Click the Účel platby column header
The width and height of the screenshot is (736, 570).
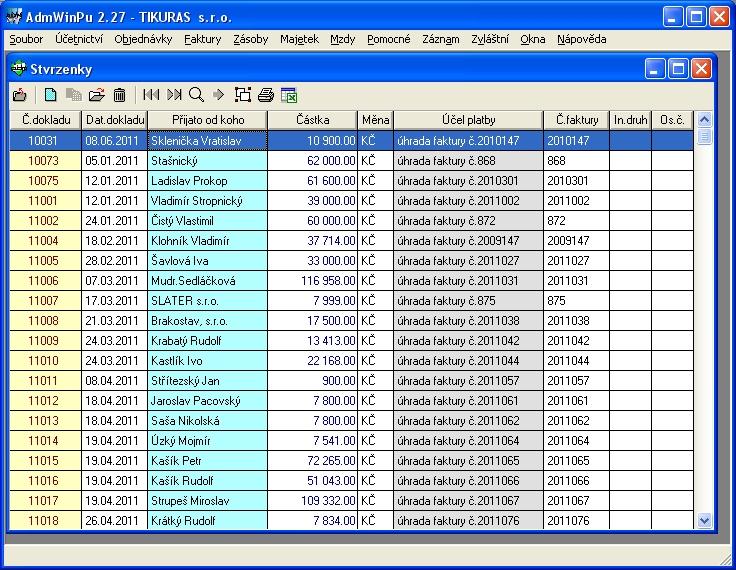coord(468,120)
